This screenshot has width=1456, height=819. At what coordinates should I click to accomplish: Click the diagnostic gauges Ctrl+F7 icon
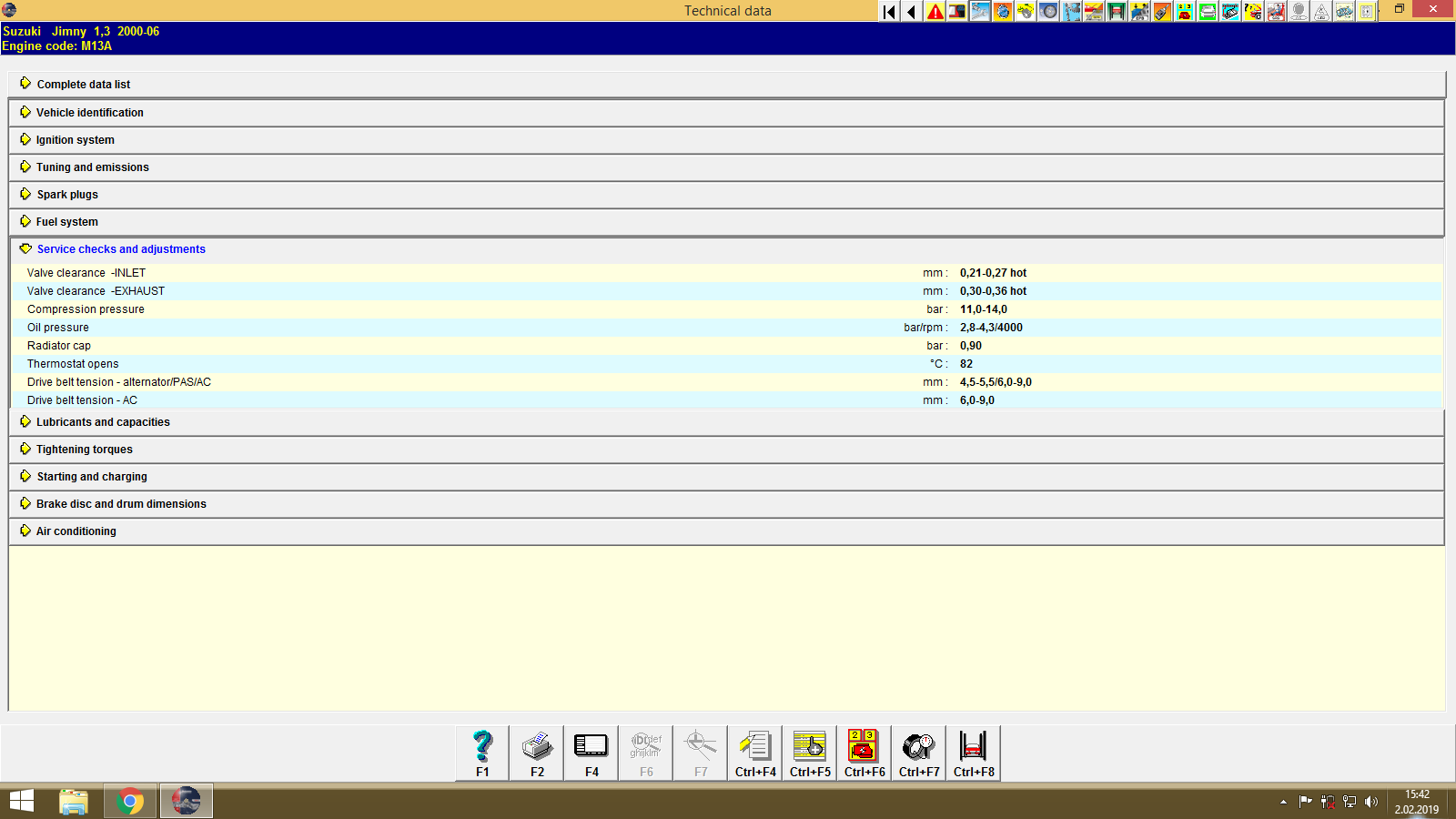point(917,752)
